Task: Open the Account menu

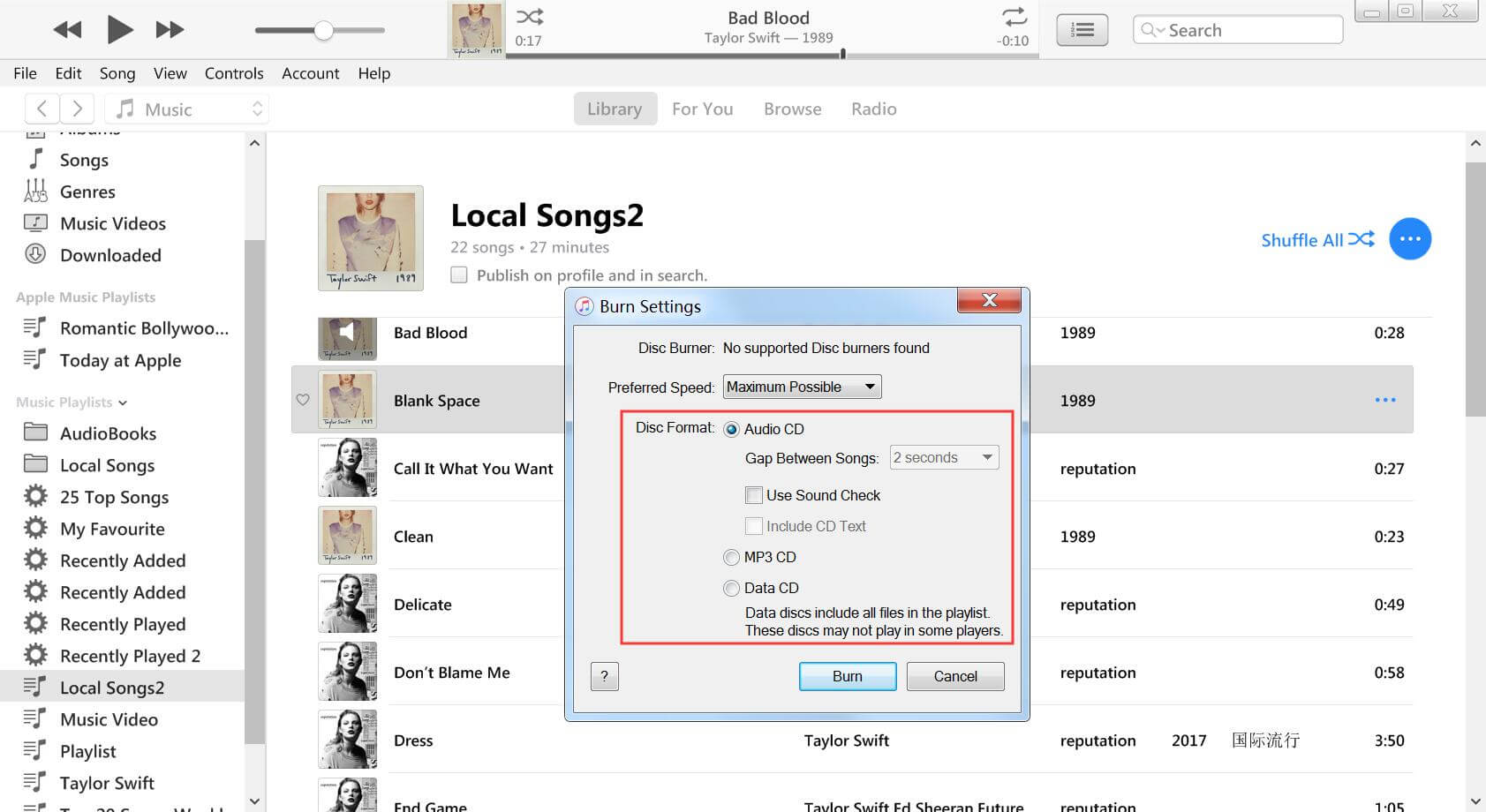Action: (310, 73)
